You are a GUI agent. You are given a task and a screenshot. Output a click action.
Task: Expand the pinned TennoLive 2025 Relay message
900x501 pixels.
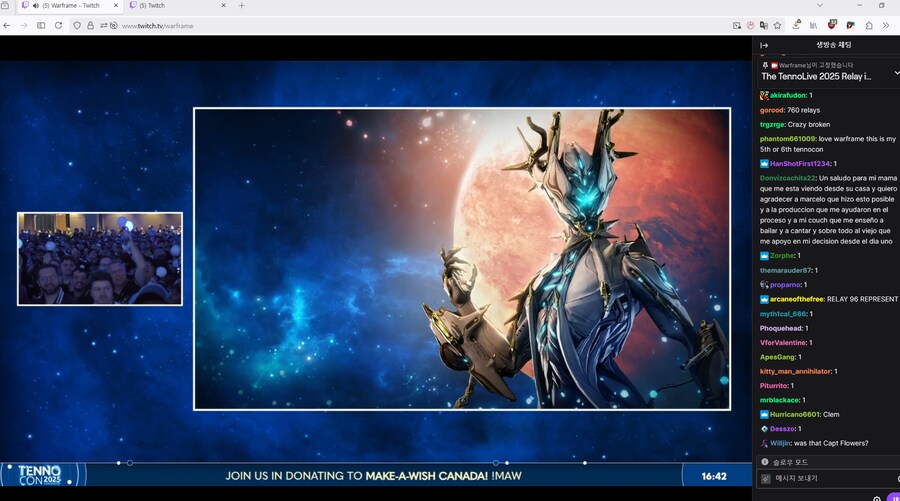[897, 73]
